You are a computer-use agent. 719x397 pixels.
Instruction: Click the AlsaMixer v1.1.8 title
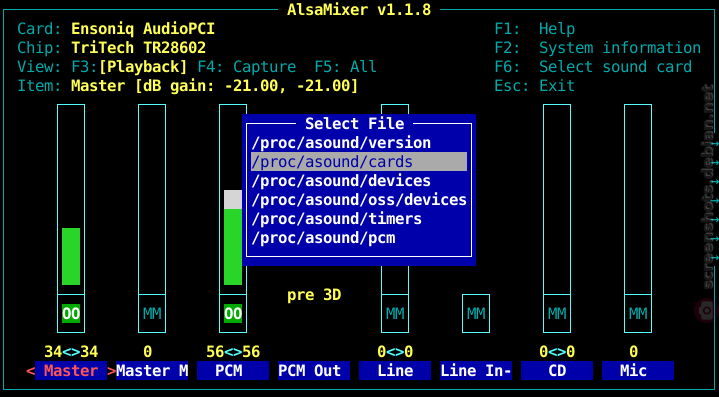point(359,10)
